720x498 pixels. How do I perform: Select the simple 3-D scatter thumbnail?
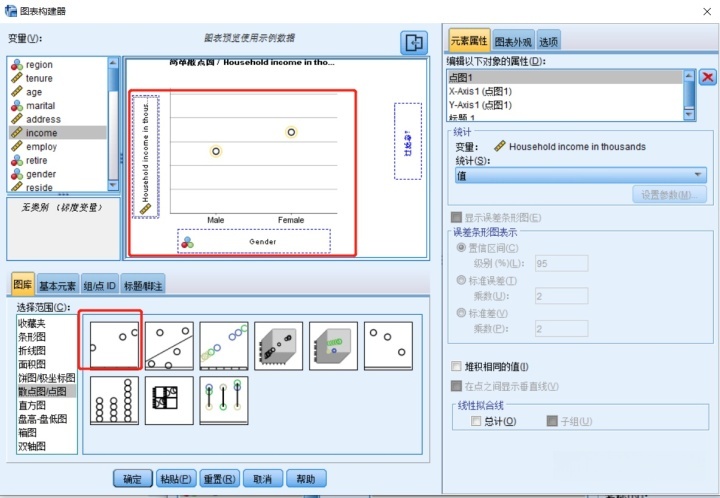pyautogui.click(x=278, y=346)
